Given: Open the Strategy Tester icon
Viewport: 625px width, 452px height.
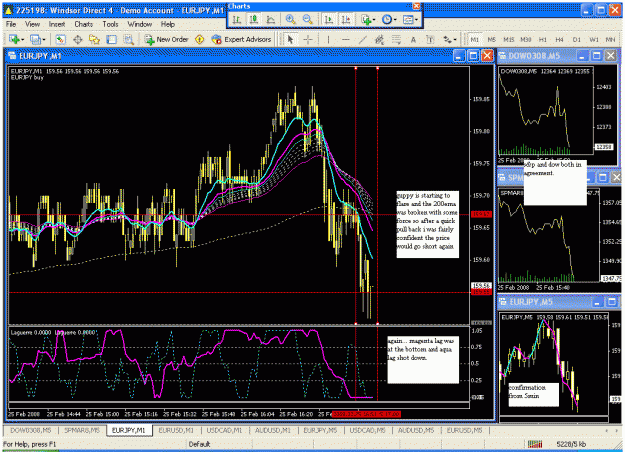Looking at the screenshot, I should tap(128, 39).
